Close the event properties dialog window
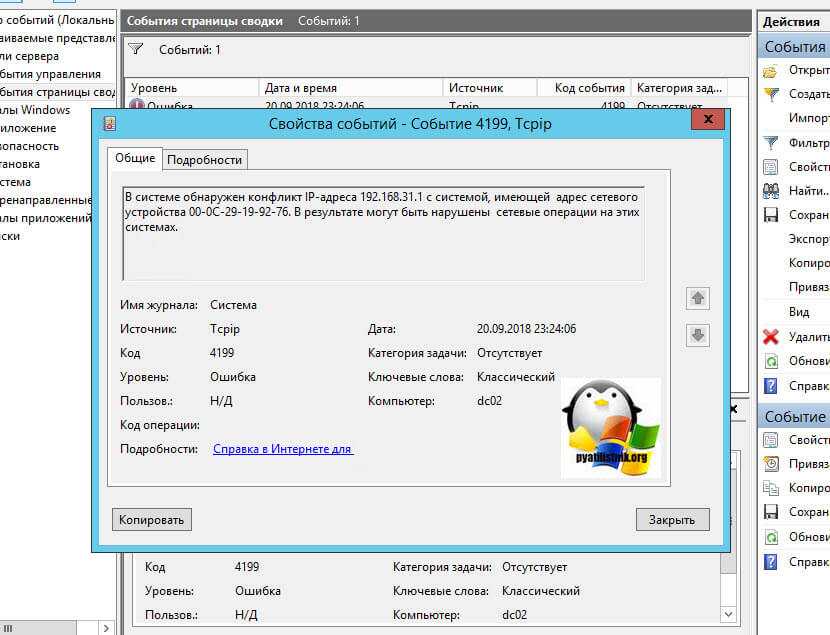Screen dimensions: 830x635 click(x=708, y=122)
